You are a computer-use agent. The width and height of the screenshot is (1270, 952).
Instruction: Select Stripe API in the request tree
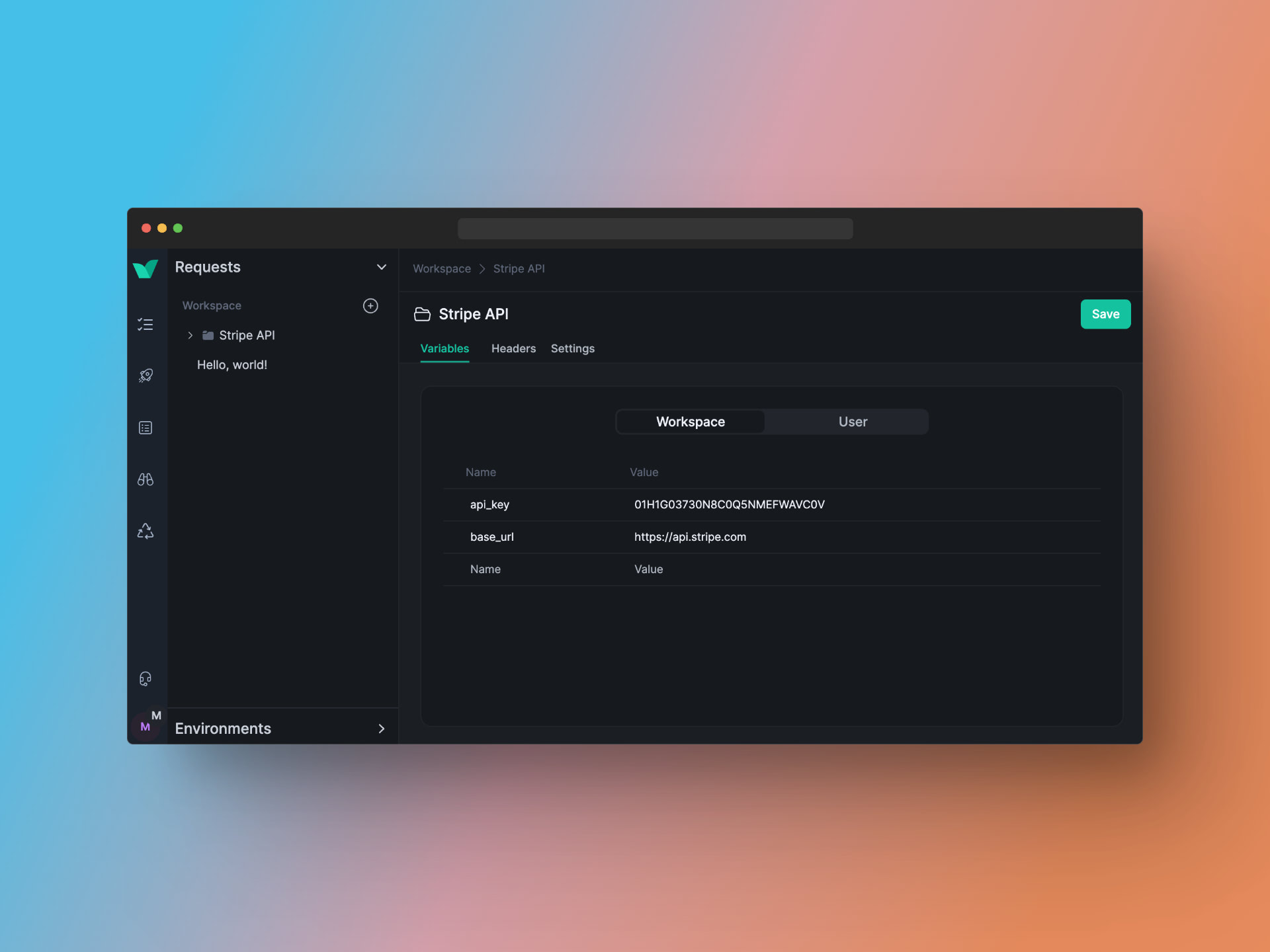coord(247,335)
